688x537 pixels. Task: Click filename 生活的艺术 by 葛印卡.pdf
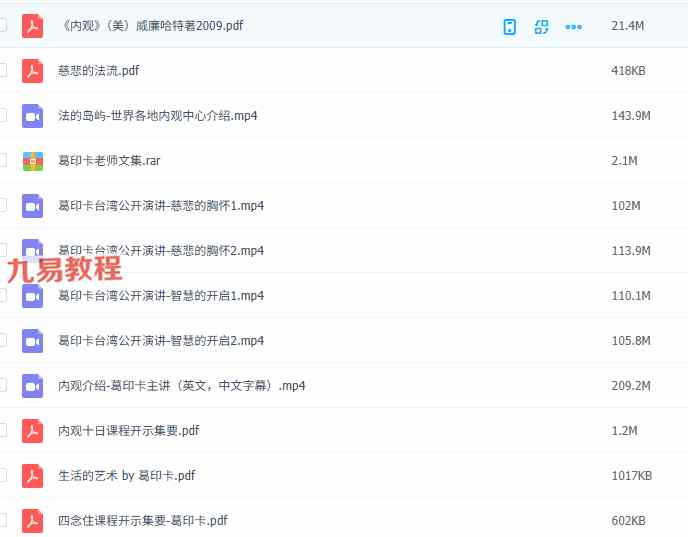(126, 476)
